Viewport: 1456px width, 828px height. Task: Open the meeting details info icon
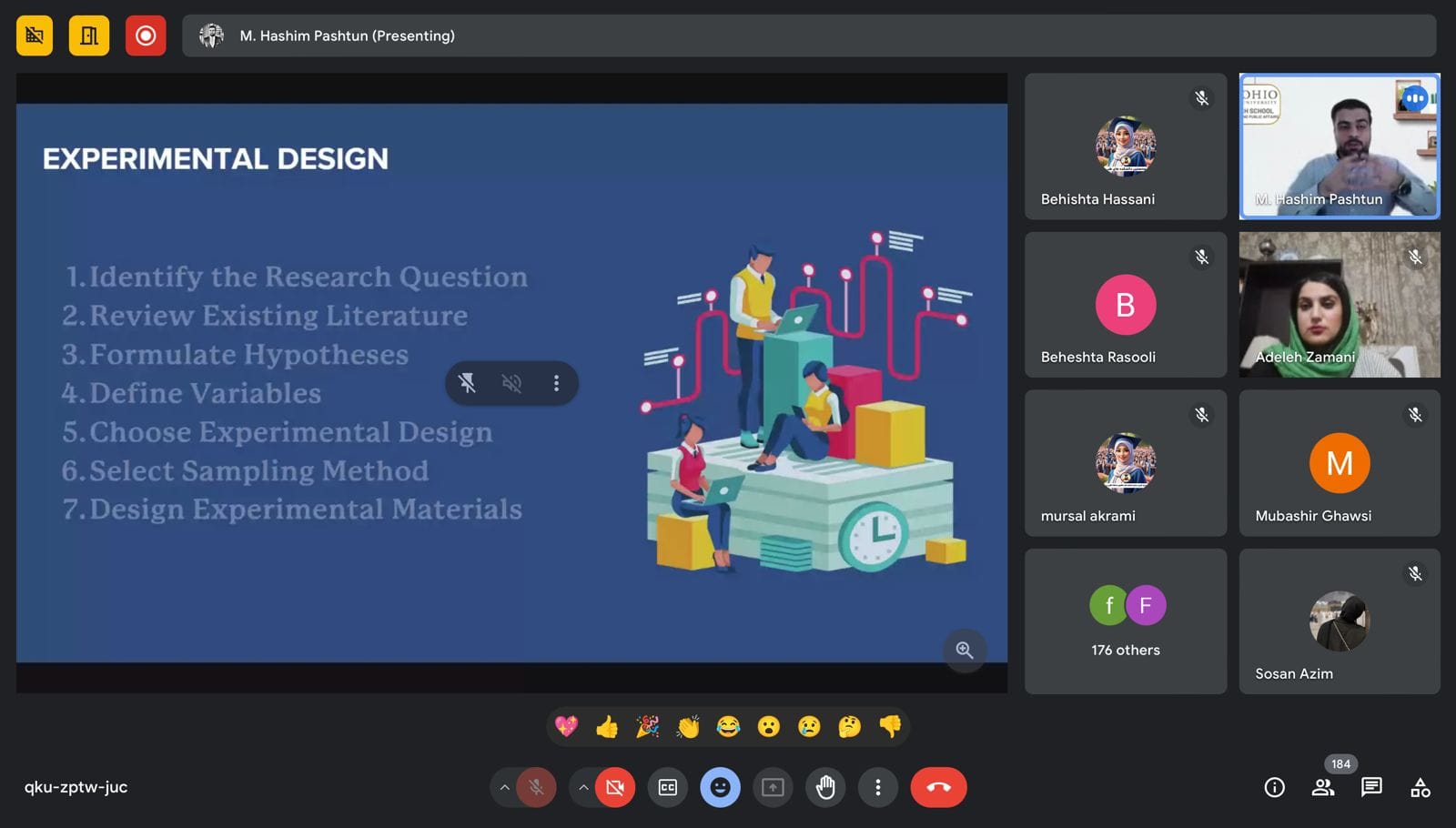point(1274,788)
